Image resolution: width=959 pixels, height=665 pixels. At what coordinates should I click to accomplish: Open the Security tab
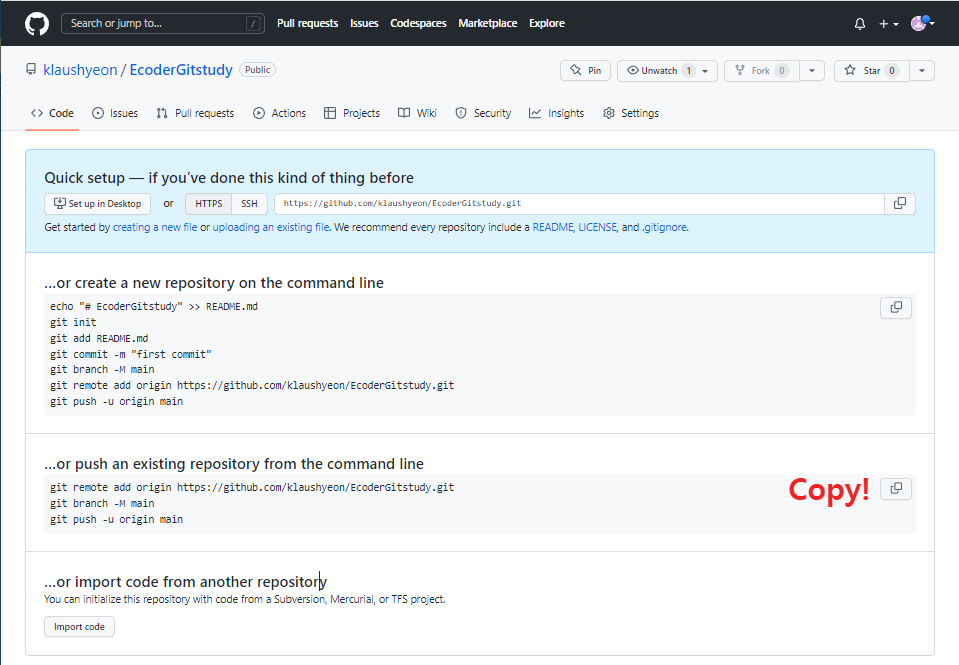[483, 113]
